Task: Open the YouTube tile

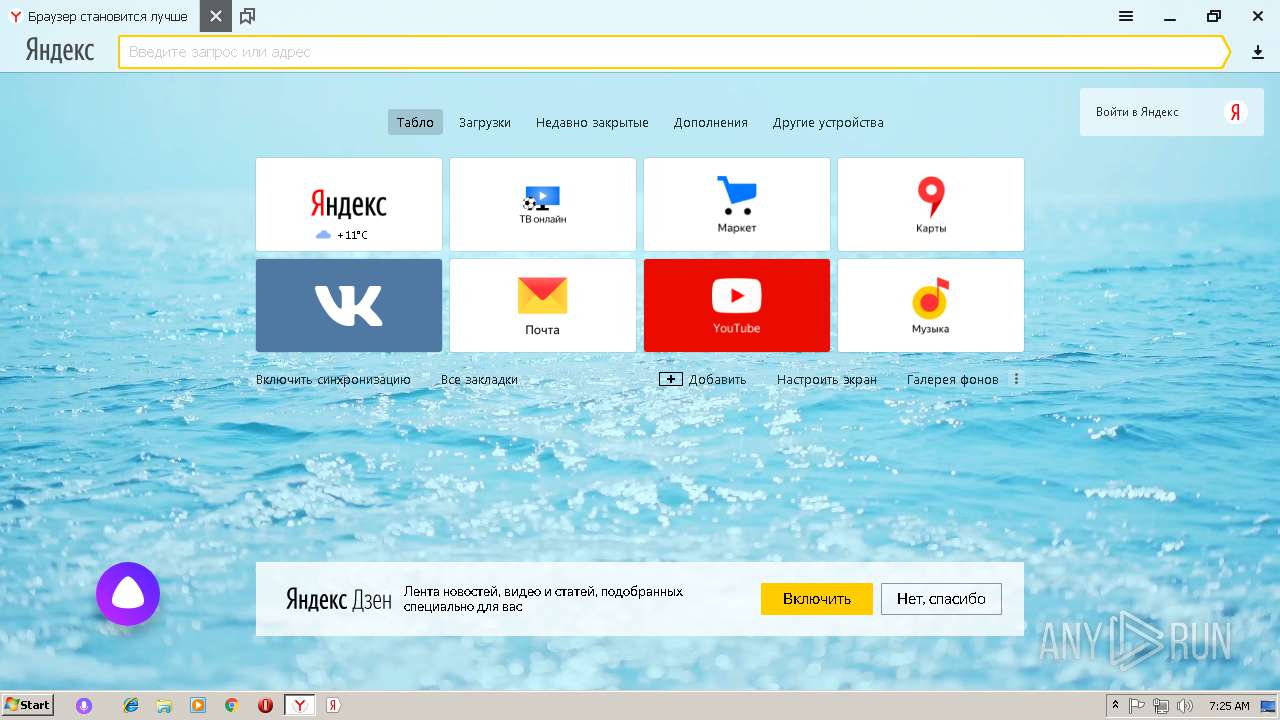Action: click(x=737, y=306)
